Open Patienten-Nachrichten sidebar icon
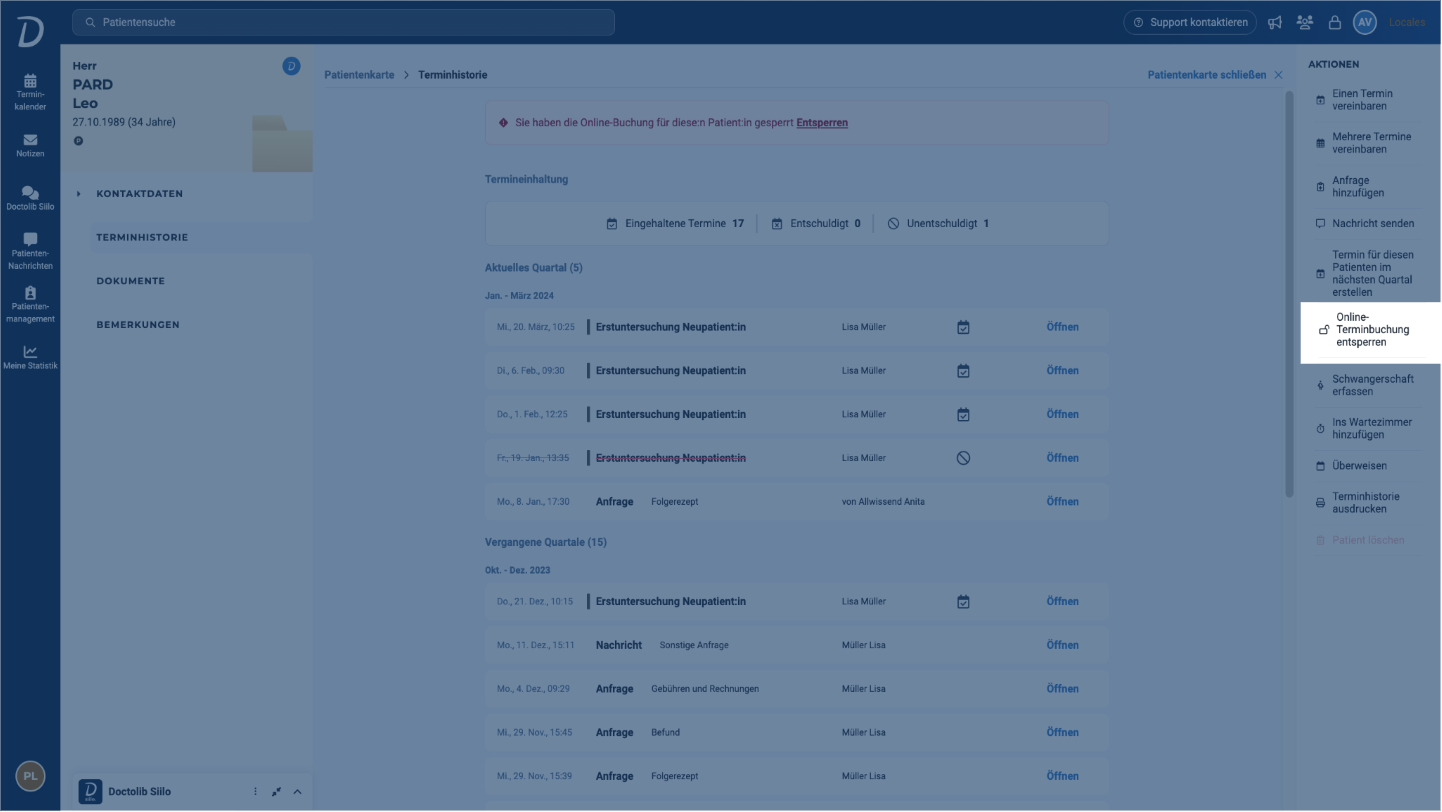Screen dimensions: 1442x812 (30, 251)
